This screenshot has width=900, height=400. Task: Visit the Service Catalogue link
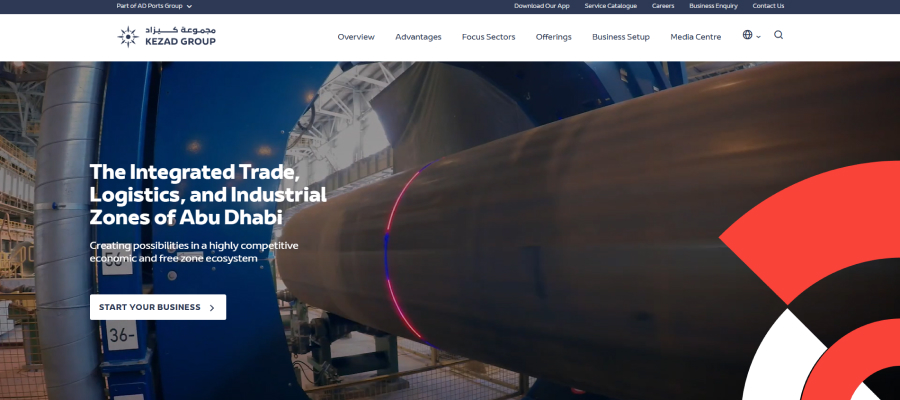coord(610,6)
